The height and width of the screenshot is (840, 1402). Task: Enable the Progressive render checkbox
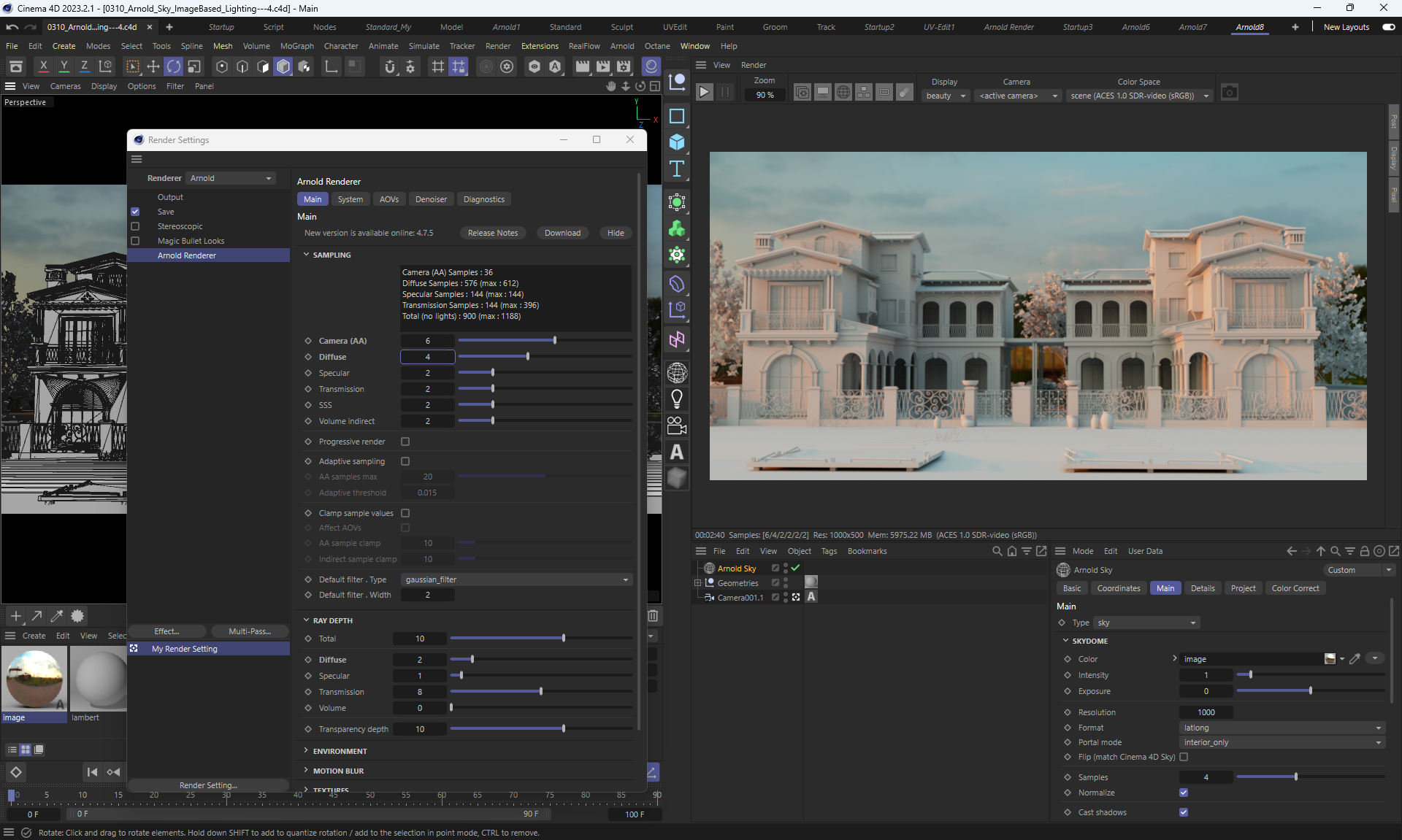[405, 442]
